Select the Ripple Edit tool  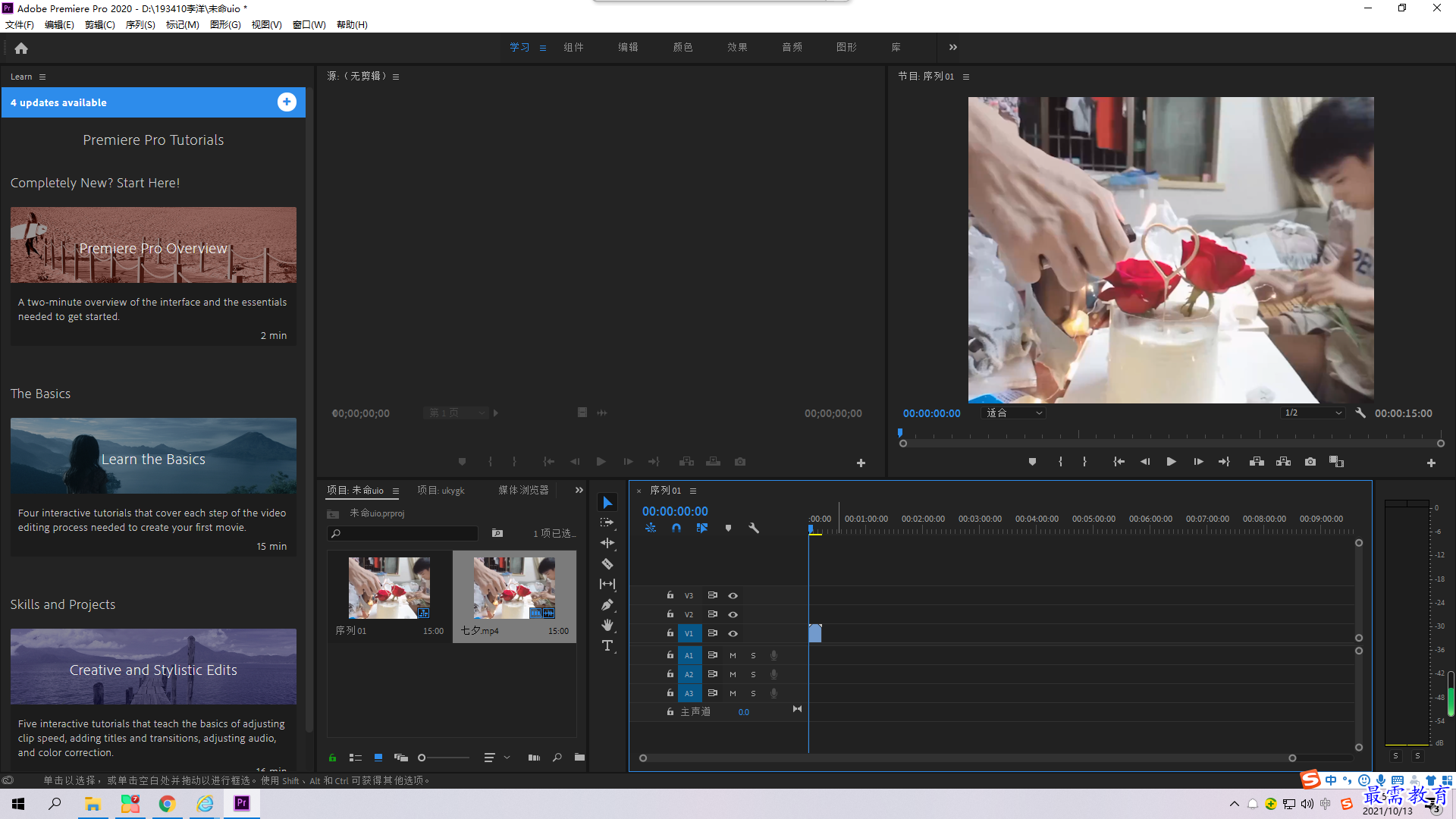[x=607, y=543]
